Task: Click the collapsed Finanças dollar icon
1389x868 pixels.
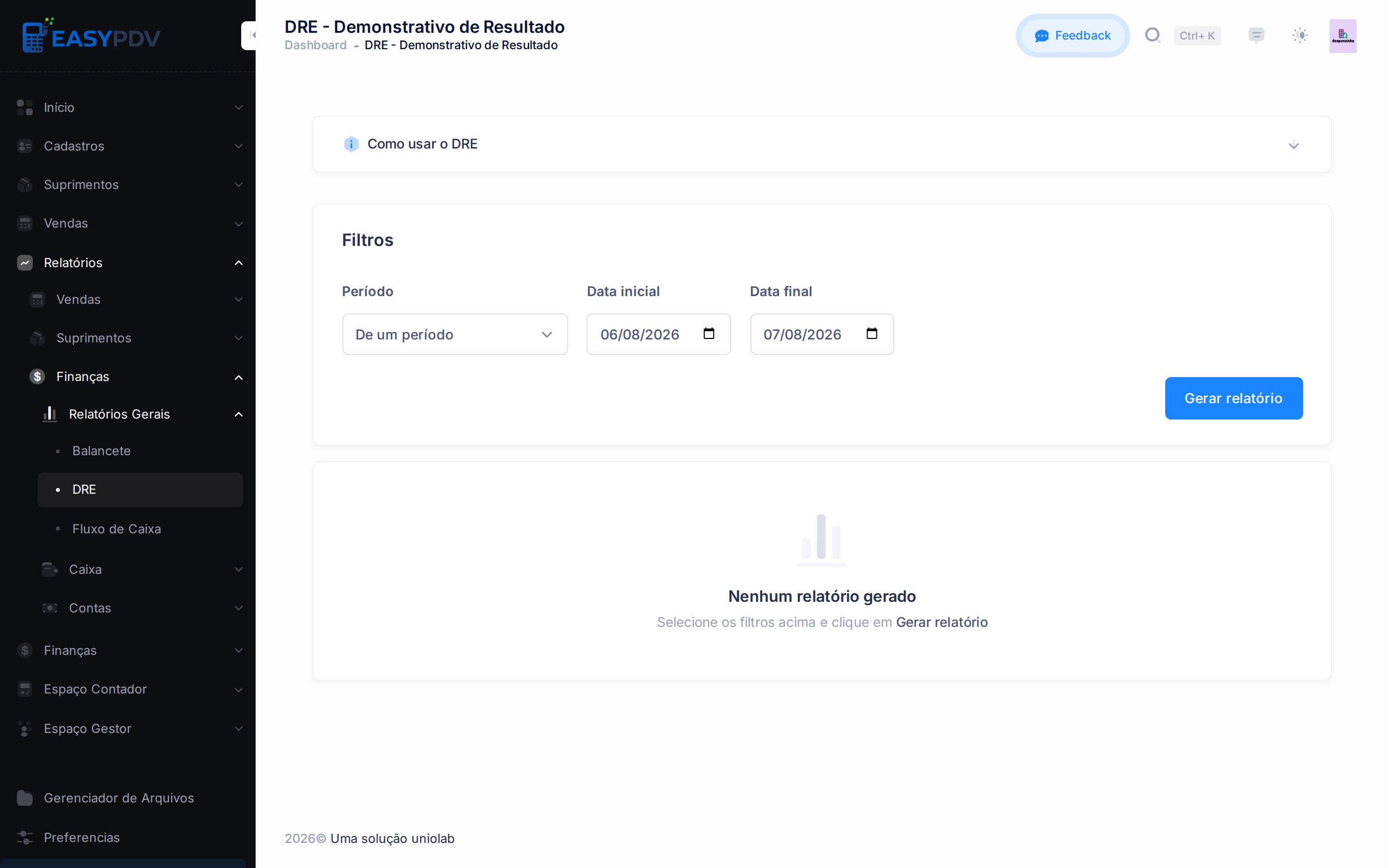Action: (x=25, y=651)
